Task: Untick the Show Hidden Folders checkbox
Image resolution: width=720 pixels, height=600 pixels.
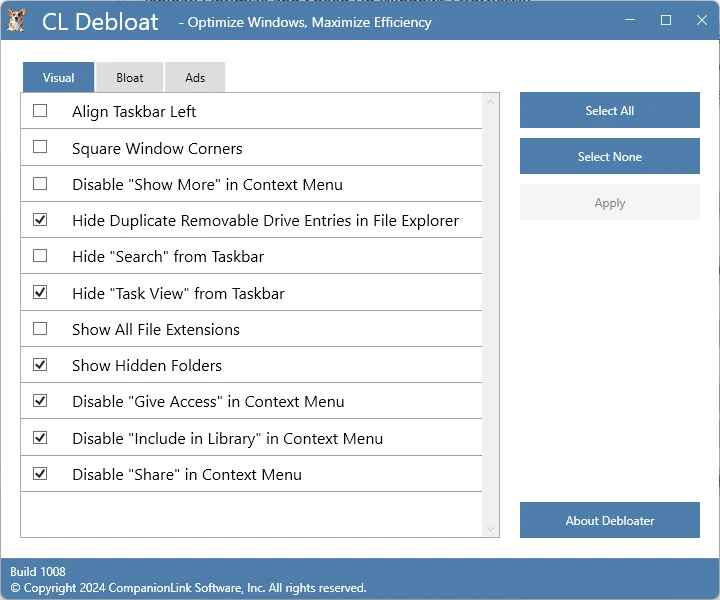Action: [40, 365]
